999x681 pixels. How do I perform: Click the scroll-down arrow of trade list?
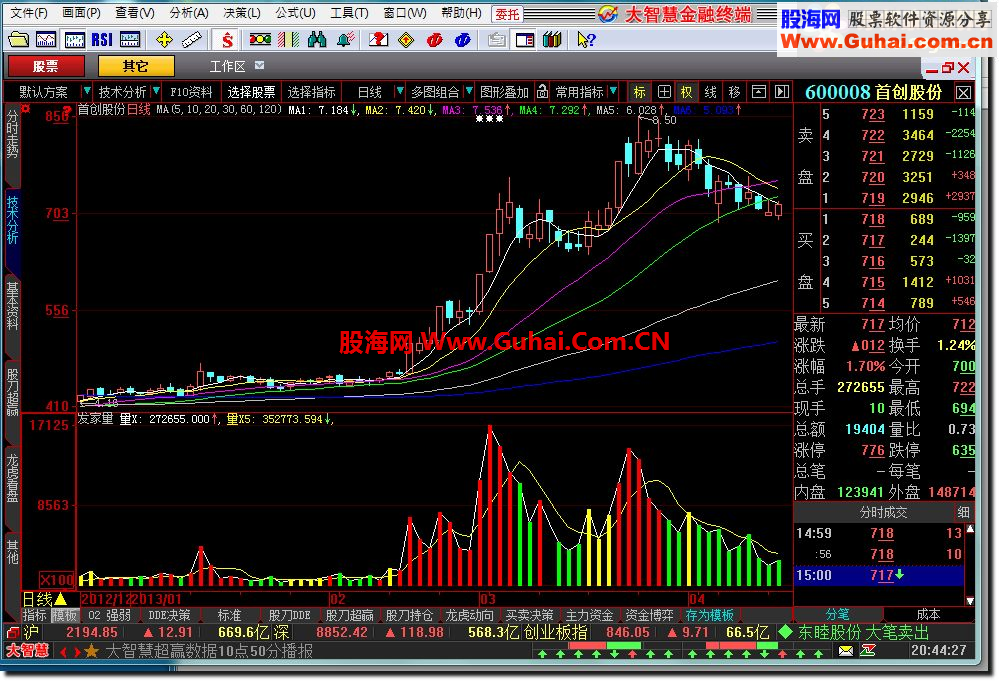[x=970, y=600]
